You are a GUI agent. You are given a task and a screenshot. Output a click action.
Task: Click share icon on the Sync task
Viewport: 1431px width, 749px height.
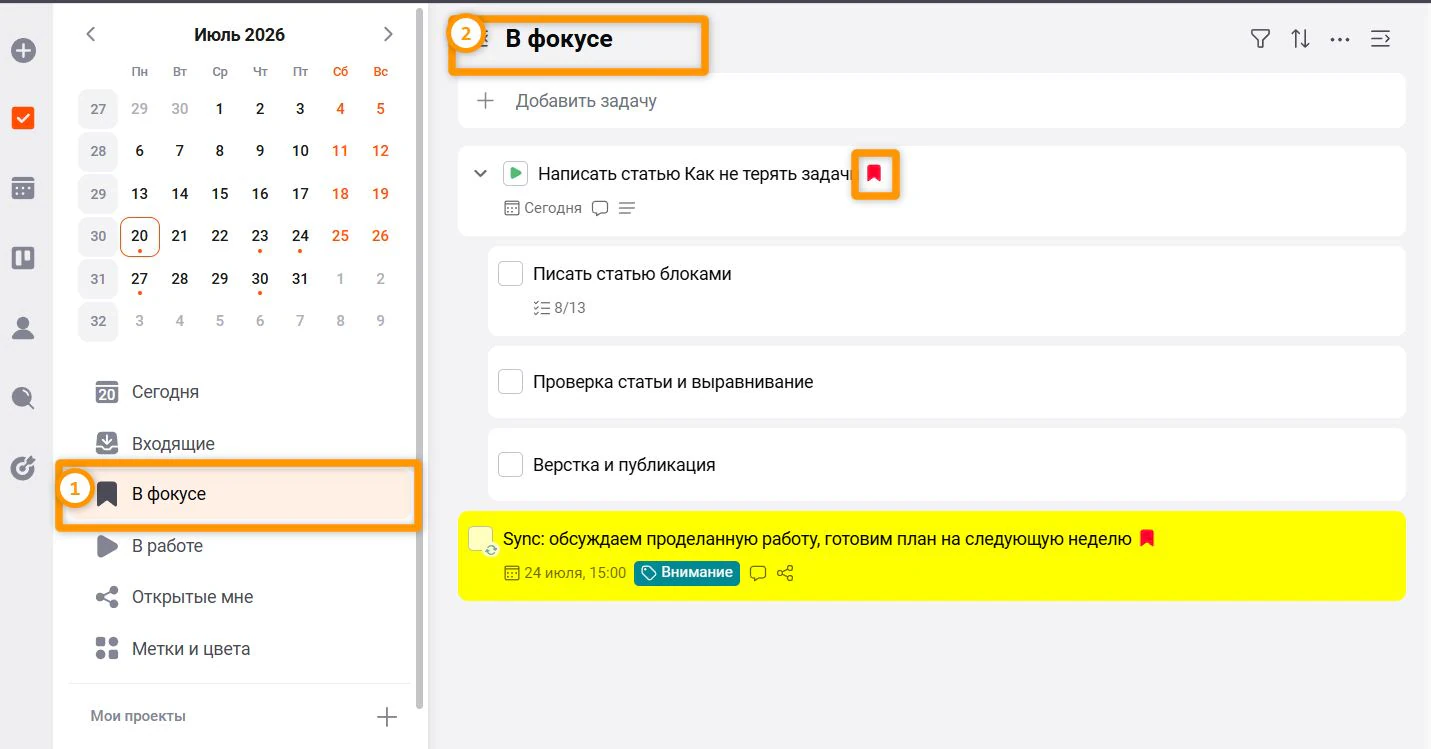(785, 573)
